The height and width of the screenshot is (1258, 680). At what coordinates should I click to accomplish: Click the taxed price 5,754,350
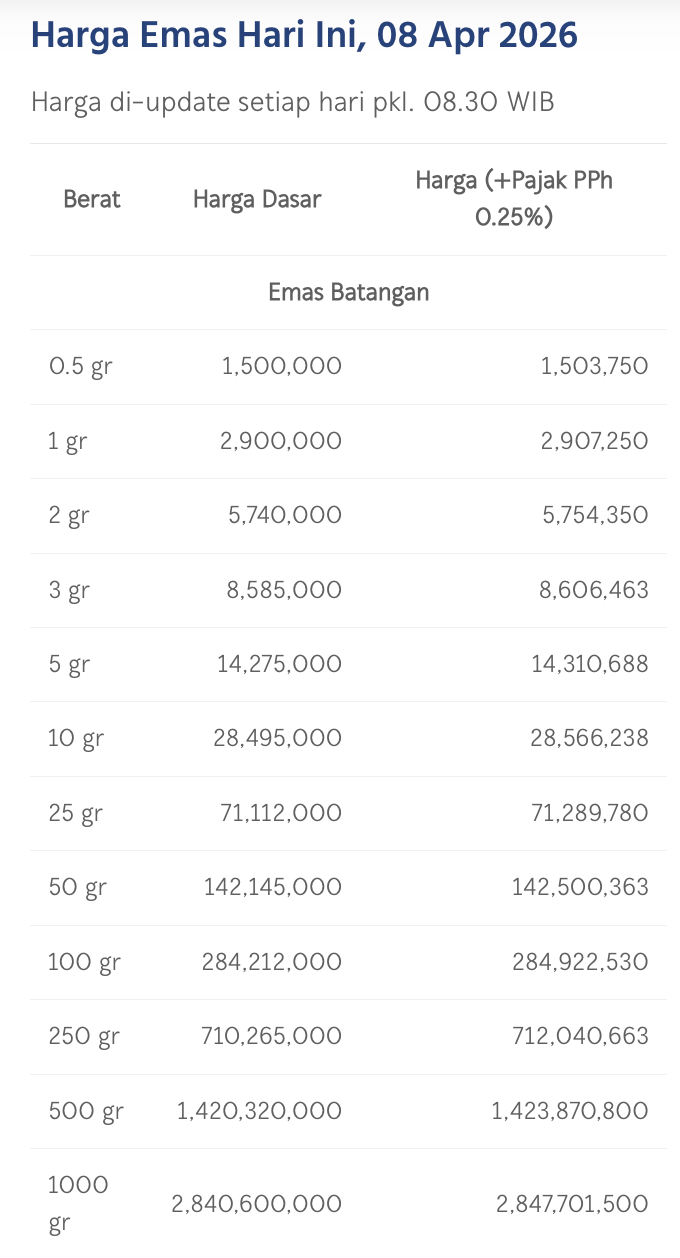(x=594, y=515)
